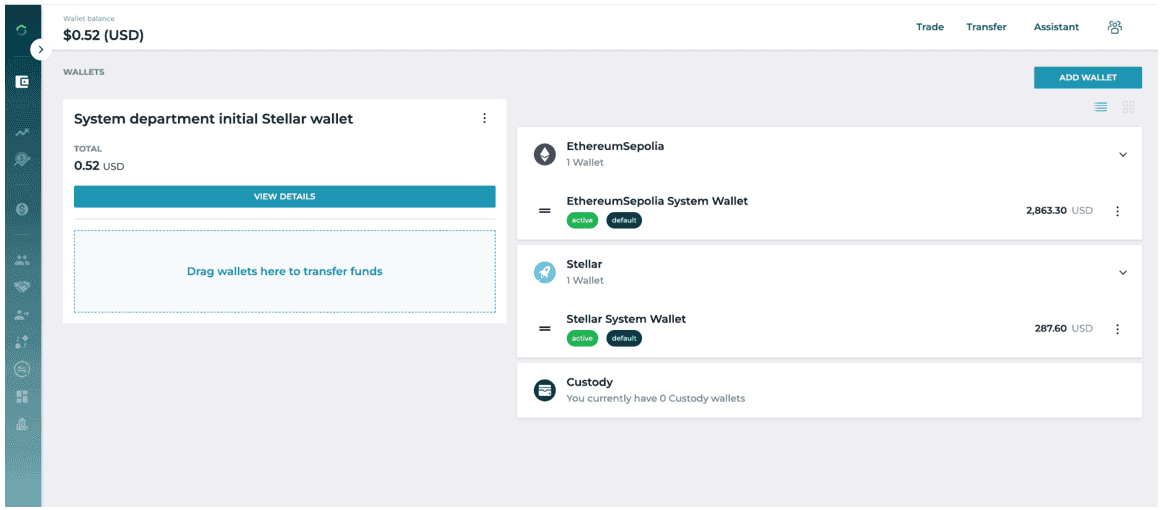
Task: Click the VIEW DETAILS button
Action: click(285, 196)
